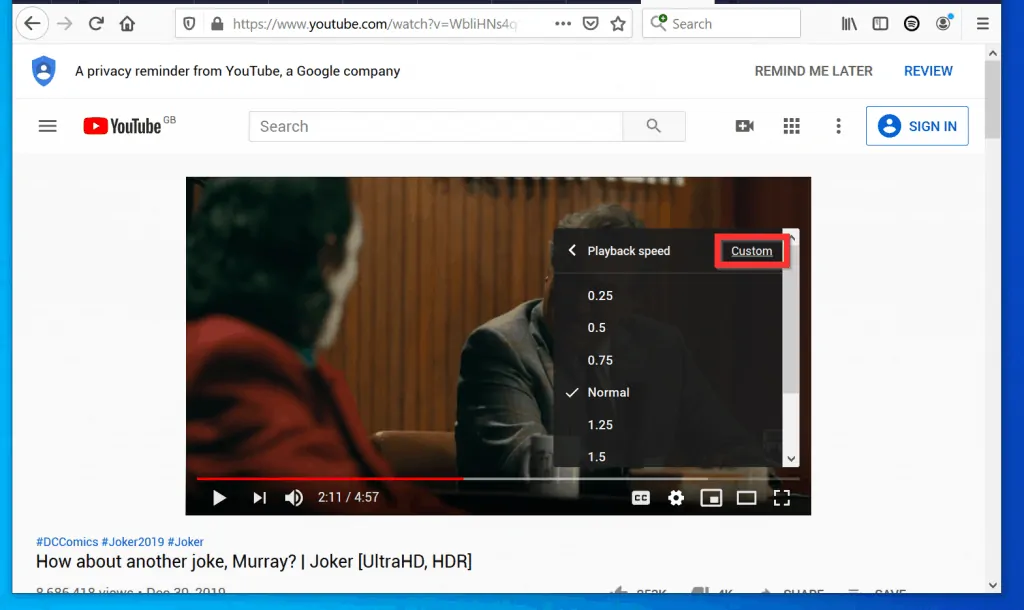Bookmark this page with the star
1024x610 pixels.
click(x=618, y=24)
